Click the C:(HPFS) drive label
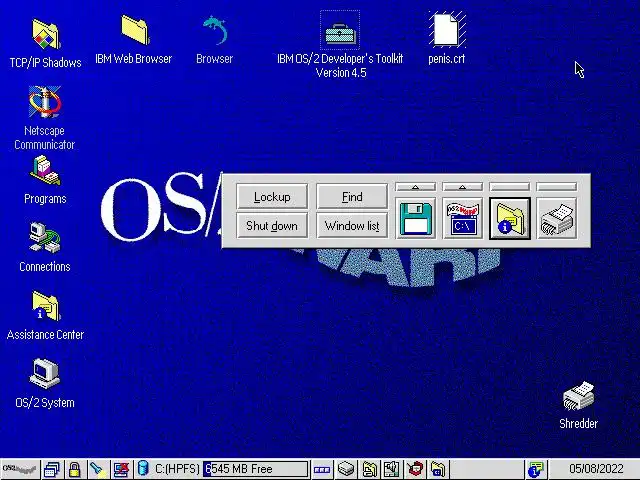This screenshot has height=480, width=640. point(177,469)
